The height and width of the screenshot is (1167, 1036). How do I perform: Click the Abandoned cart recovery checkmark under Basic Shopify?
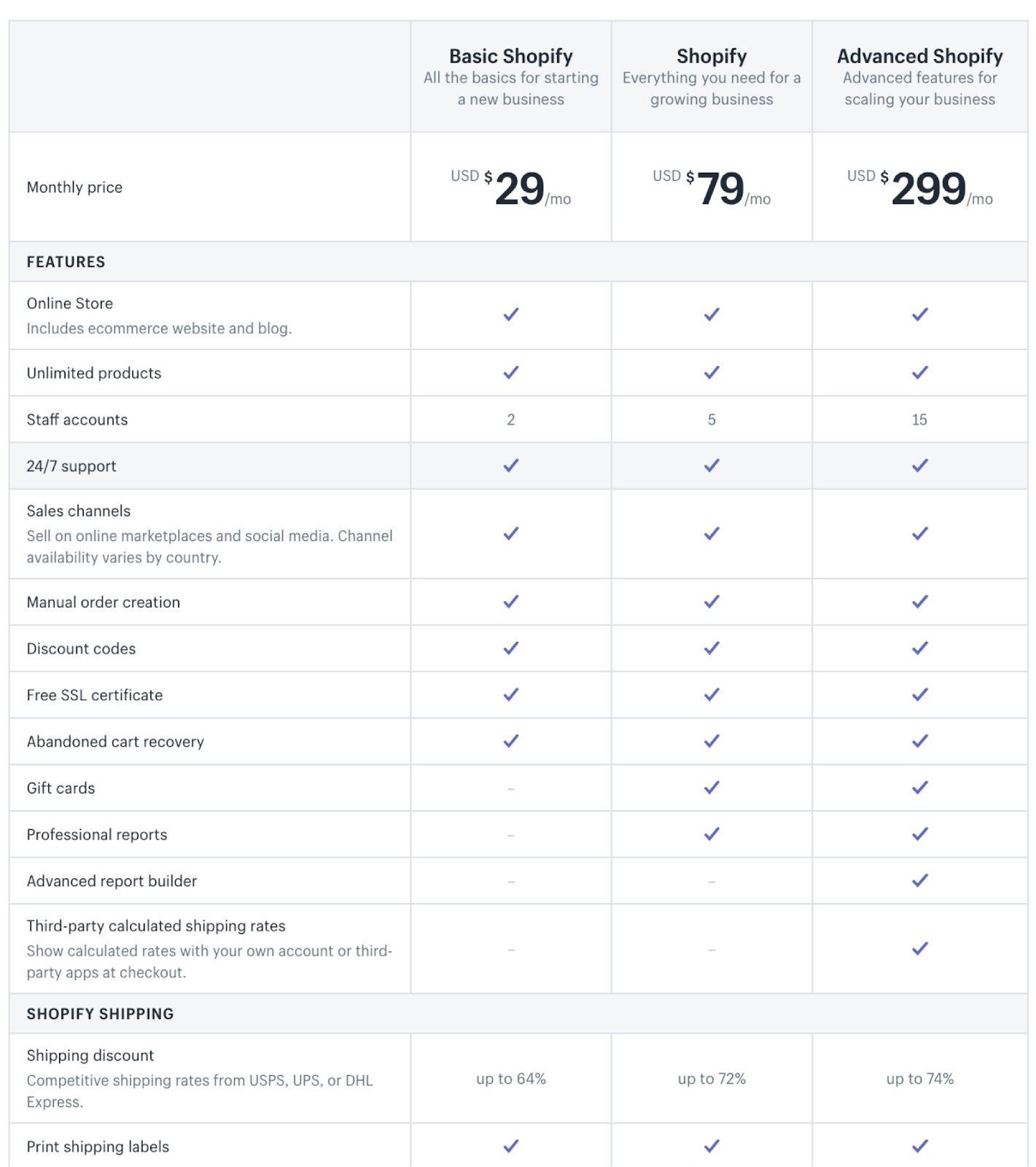[511, 741]
